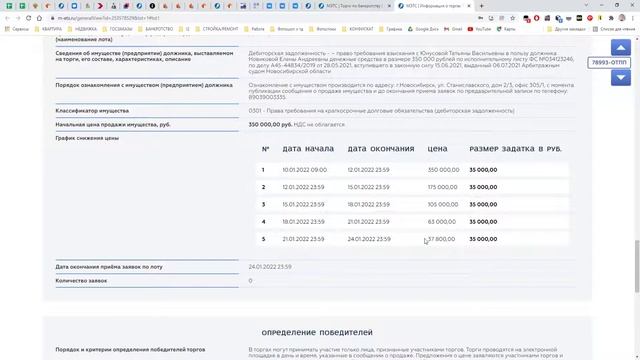Open the Gmail bookmark
This screenshot has height=360, width=640.
point(453,29)
